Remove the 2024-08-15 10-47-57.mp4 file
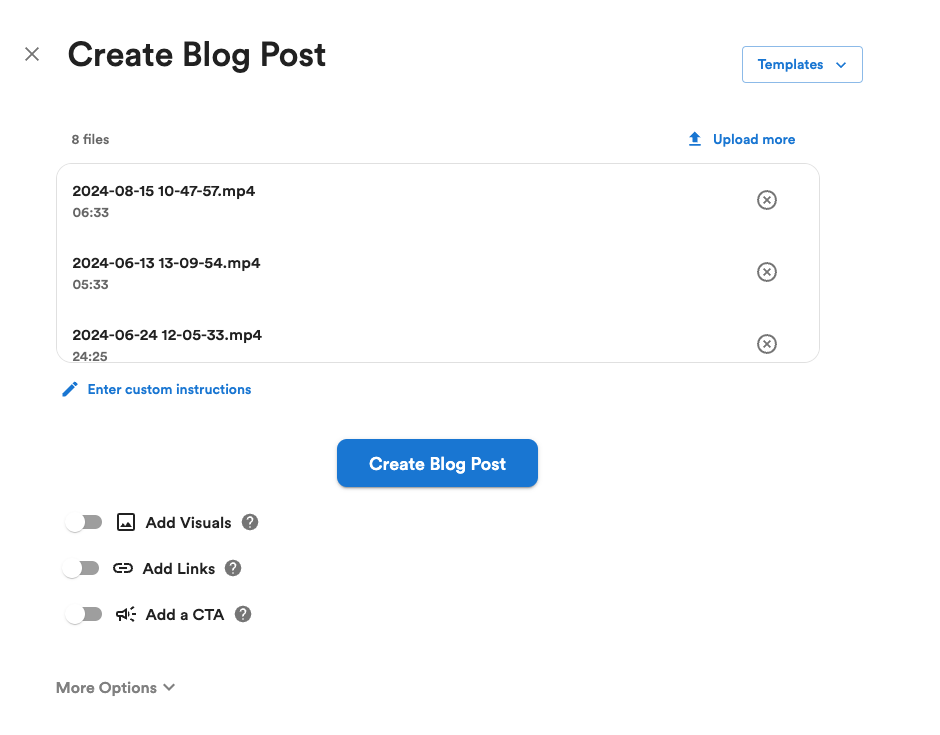Image resolution: width=940 pixels, height=735 pixels. click(766, 200)
